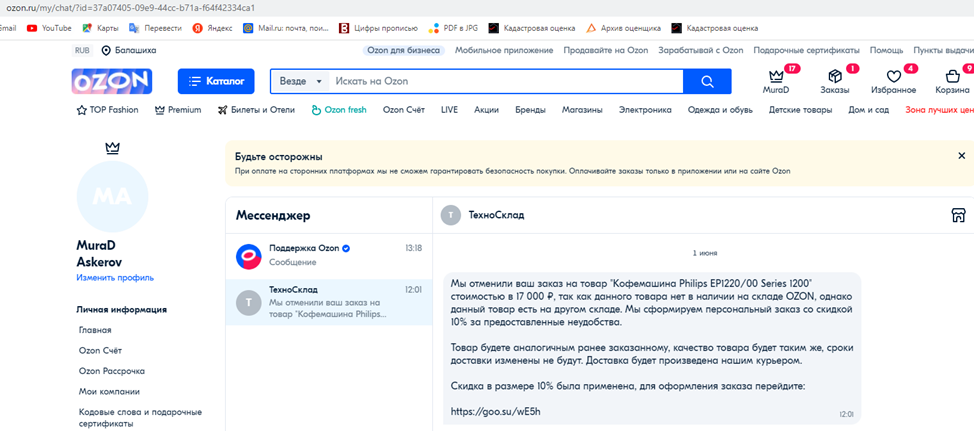
Task: Open Перевести bookmark
Action: tap(155, 28)
